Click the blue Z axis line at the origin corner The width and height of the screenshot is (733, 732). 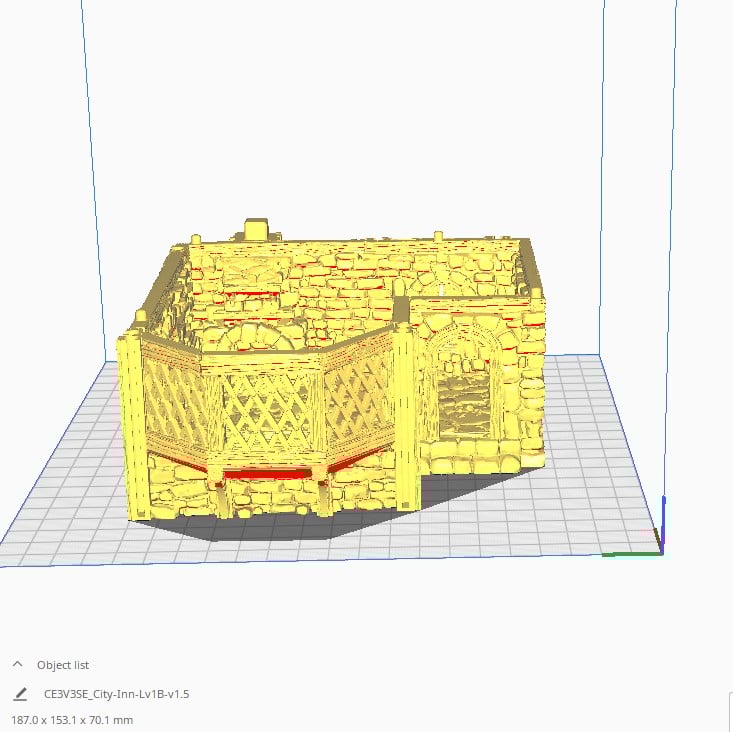[663, 524]
